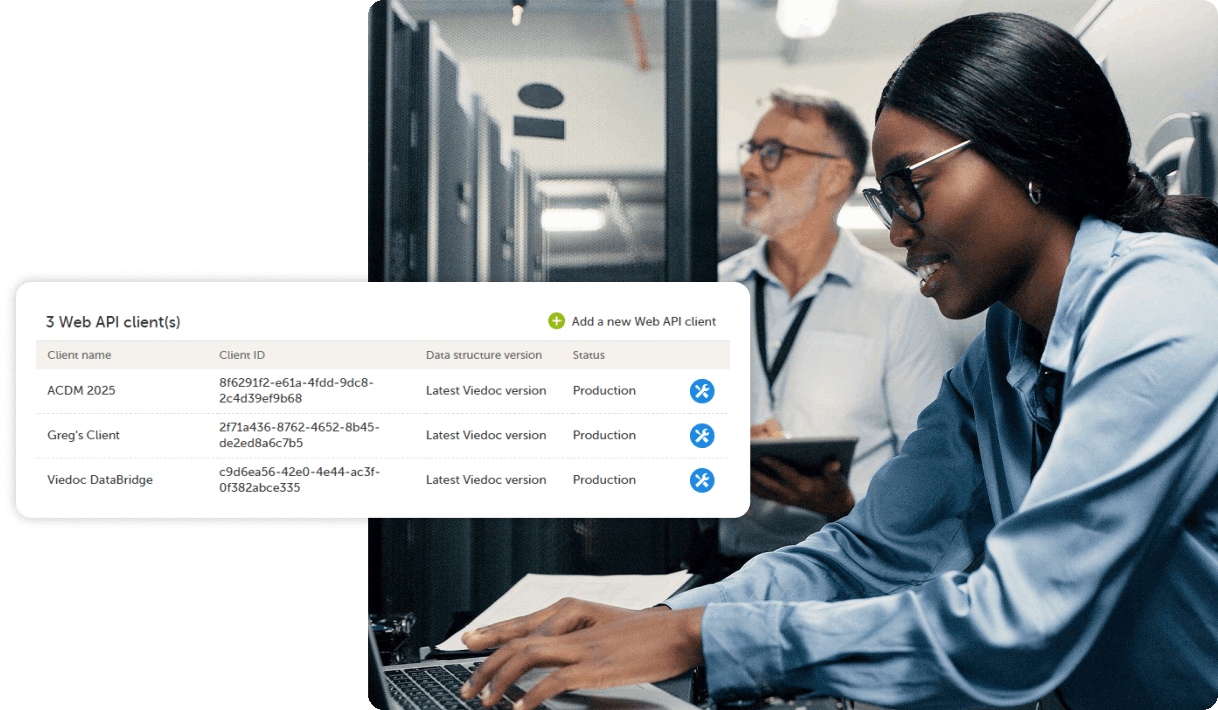Click the 'Status' column header
The height and width of the screenshot is (710, 1218).
[588, 355]
